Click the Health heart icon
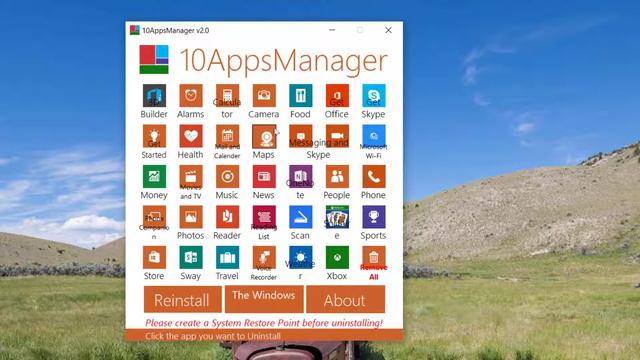 tap(191, 136)
